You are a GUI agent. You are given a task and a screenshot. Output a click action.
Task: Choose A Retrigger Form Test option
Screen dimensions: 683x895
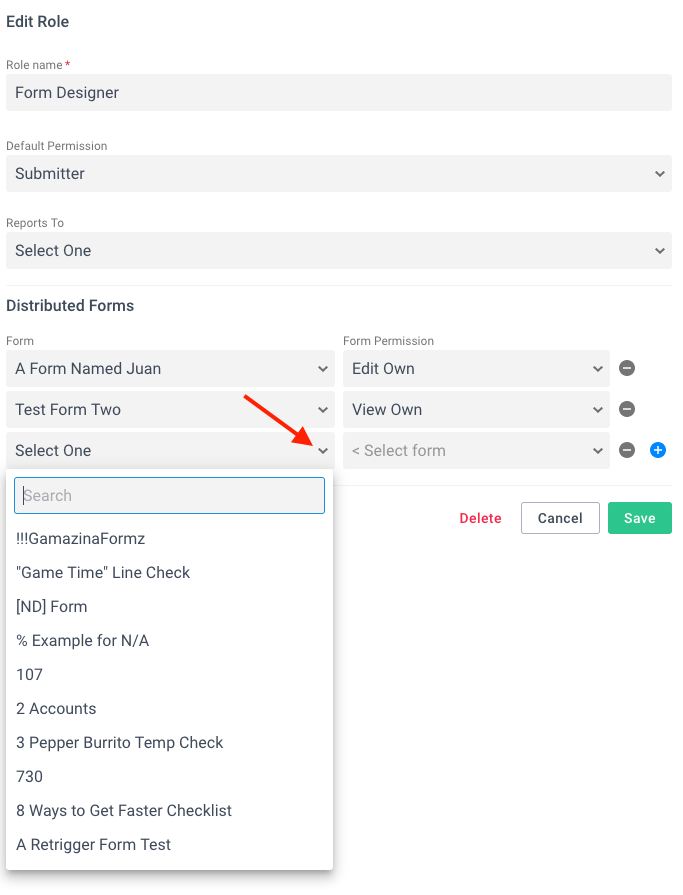pos(169,844)
